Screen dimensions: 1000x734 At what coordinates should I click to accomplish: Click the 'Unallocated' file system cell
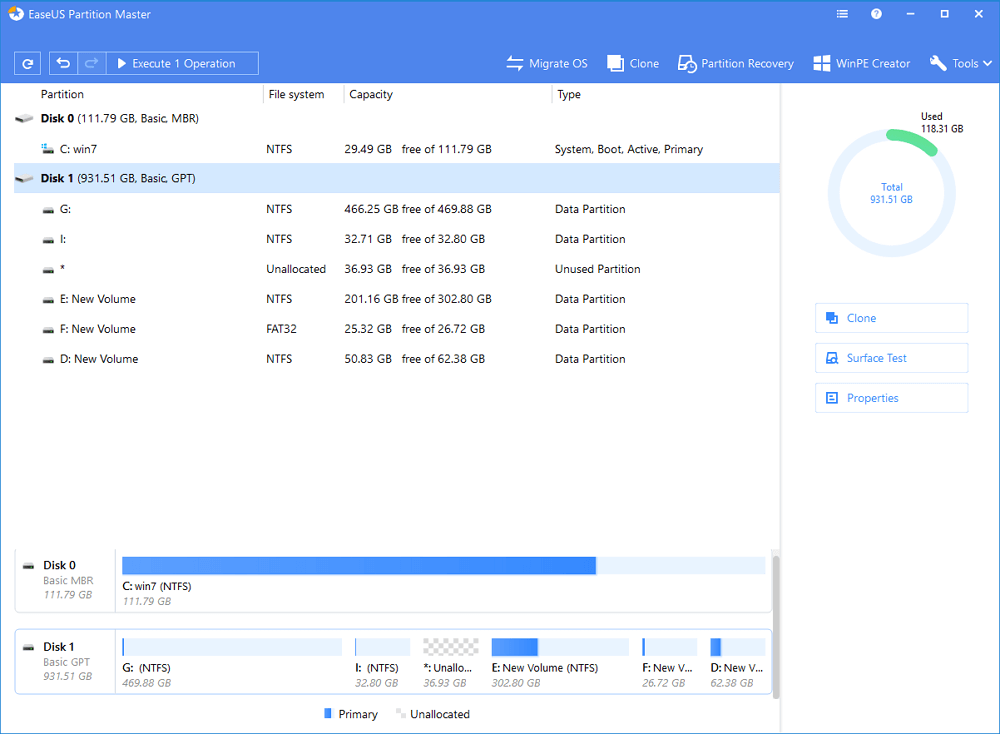tap(296, 269)
